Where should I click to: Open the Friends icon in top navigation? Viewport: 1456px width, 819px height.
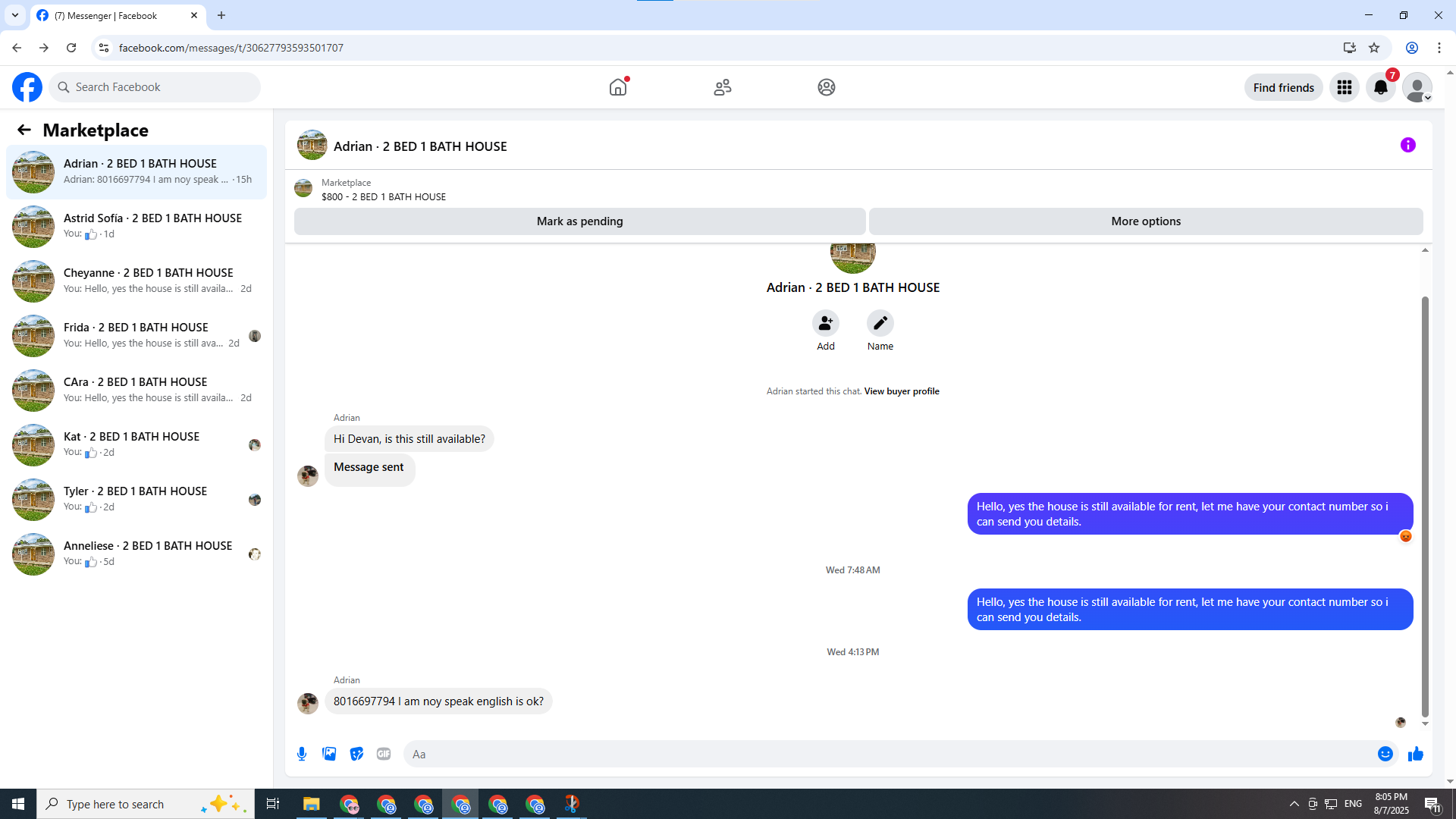click(x=723, y=87)
